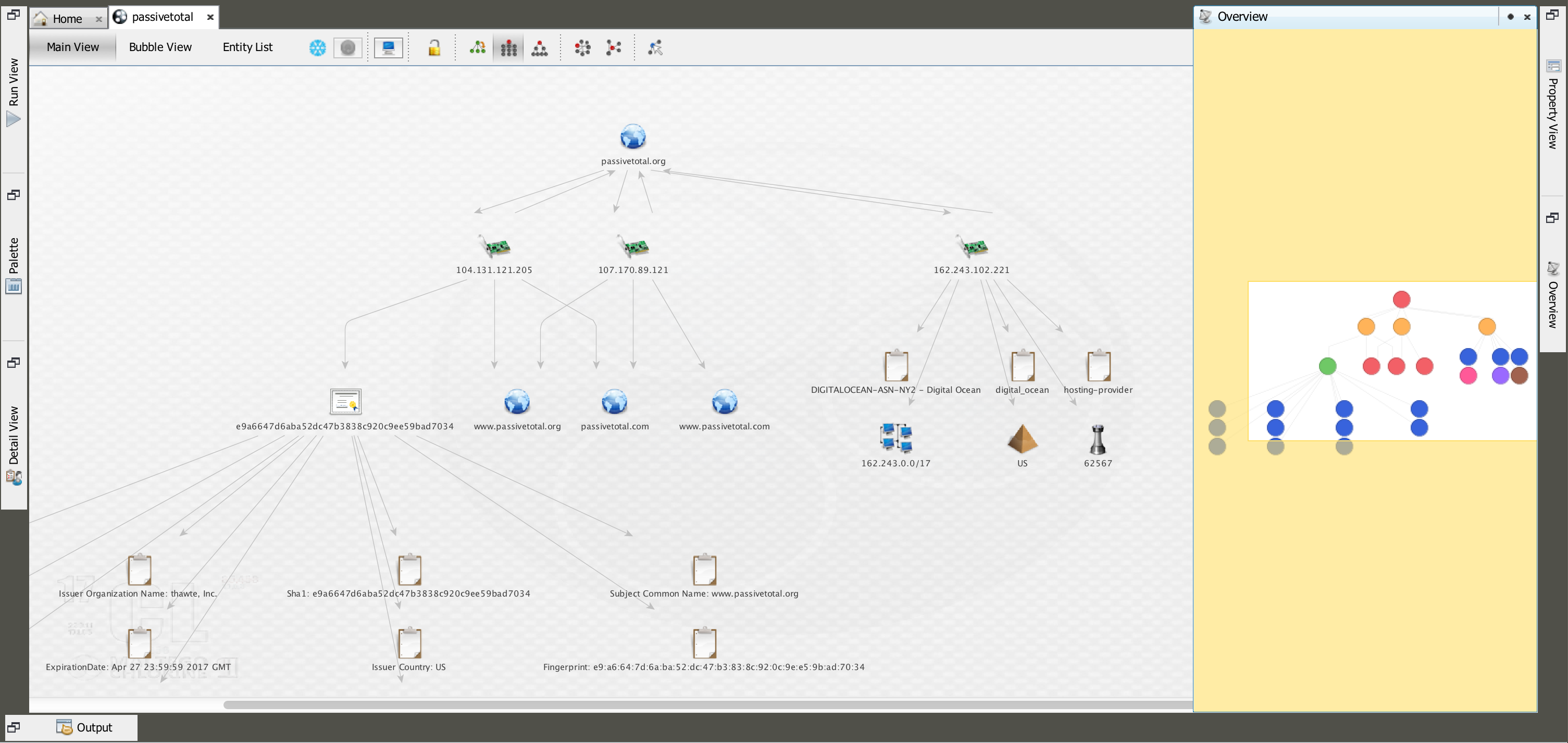Select the green tree re-layout icon
Screen dimensions: 1568x743
478,47
